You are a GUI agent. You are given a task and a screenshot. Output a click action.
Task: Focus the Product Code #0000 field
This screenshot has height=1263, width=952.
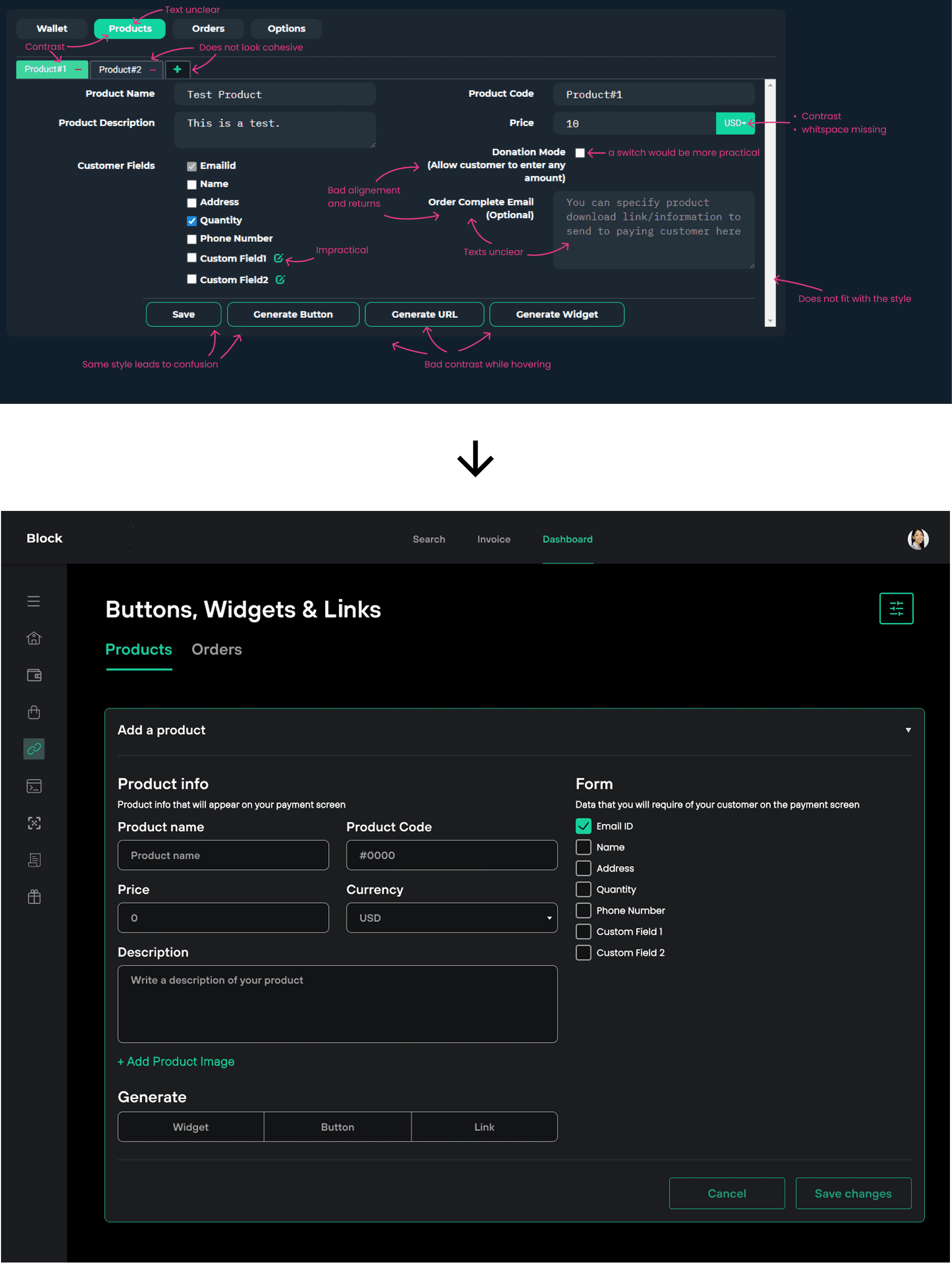tap(452, 855)
